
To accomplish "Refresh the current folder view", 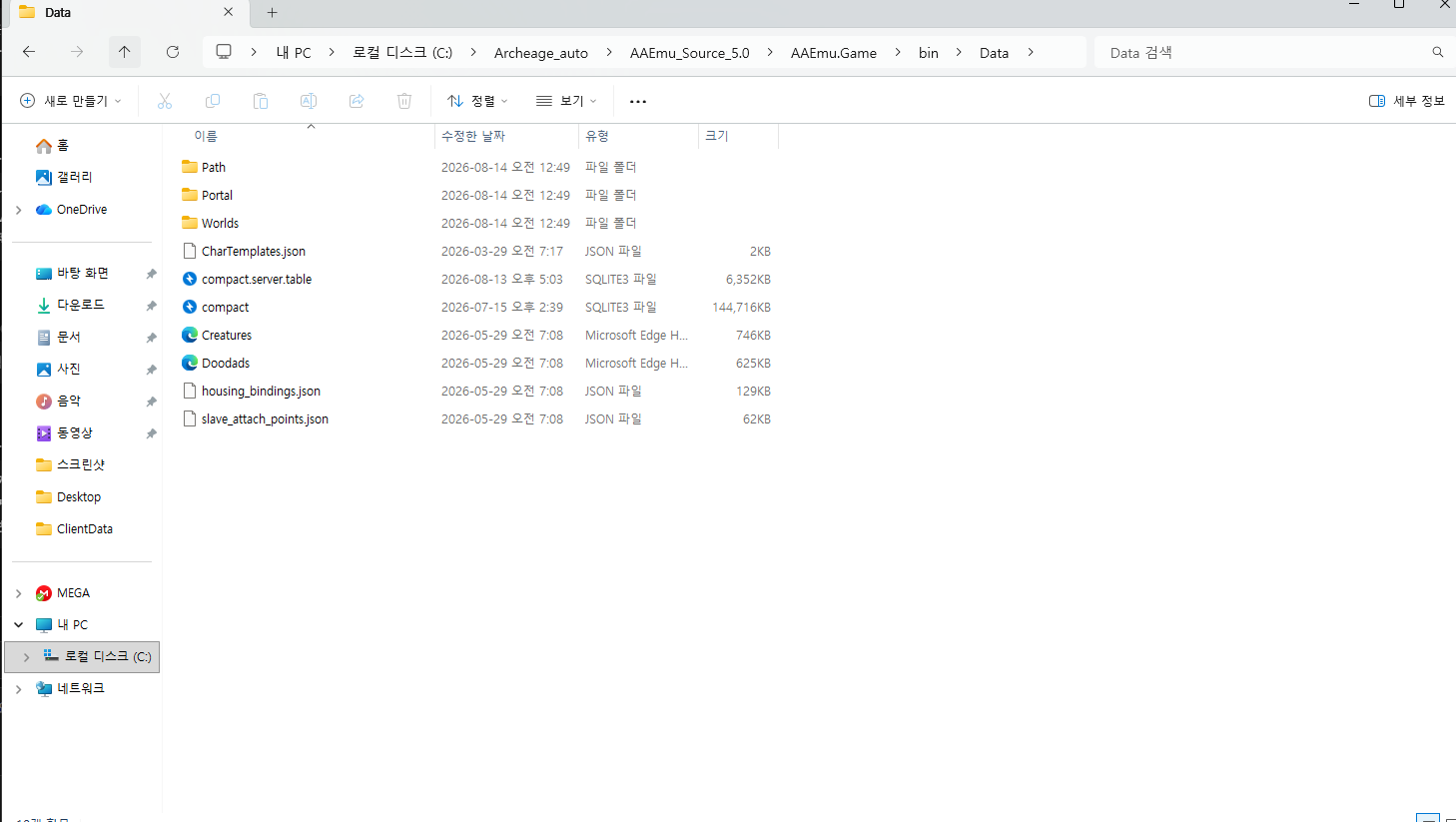I will pos(173,52).
